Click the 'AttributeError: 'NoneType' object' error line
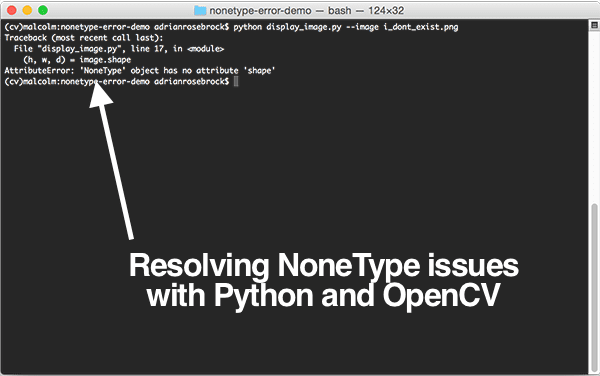The width and height of the screenshot is (600, 376). pos(140,71)
